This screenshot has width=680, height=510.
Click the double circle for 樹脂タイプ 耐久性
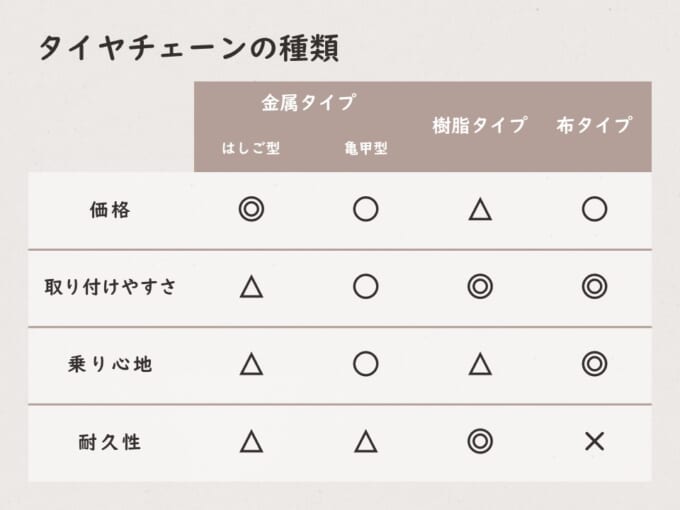(480, 441)
